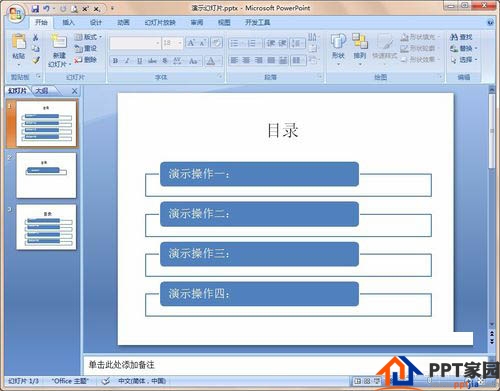Undo the last action
Viewport: 500px width, 391px height.
[x=47, y=9]
